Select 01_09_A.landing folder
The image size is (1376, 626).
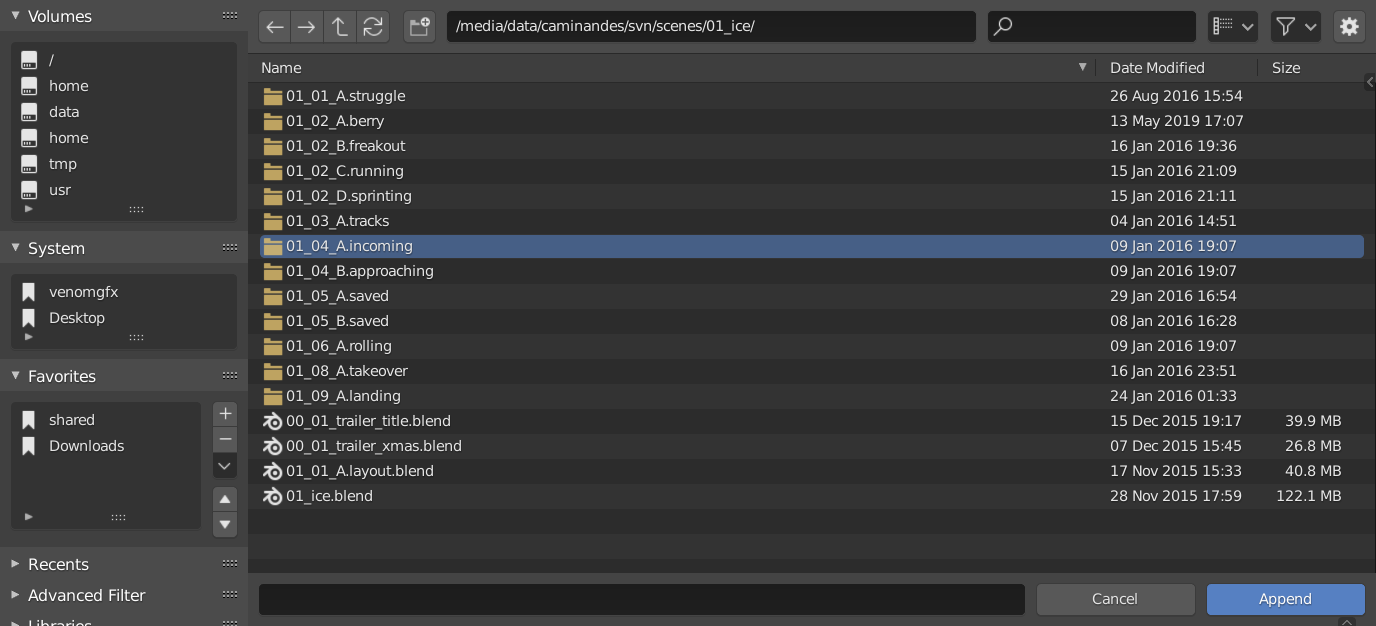tap(812, 396)
